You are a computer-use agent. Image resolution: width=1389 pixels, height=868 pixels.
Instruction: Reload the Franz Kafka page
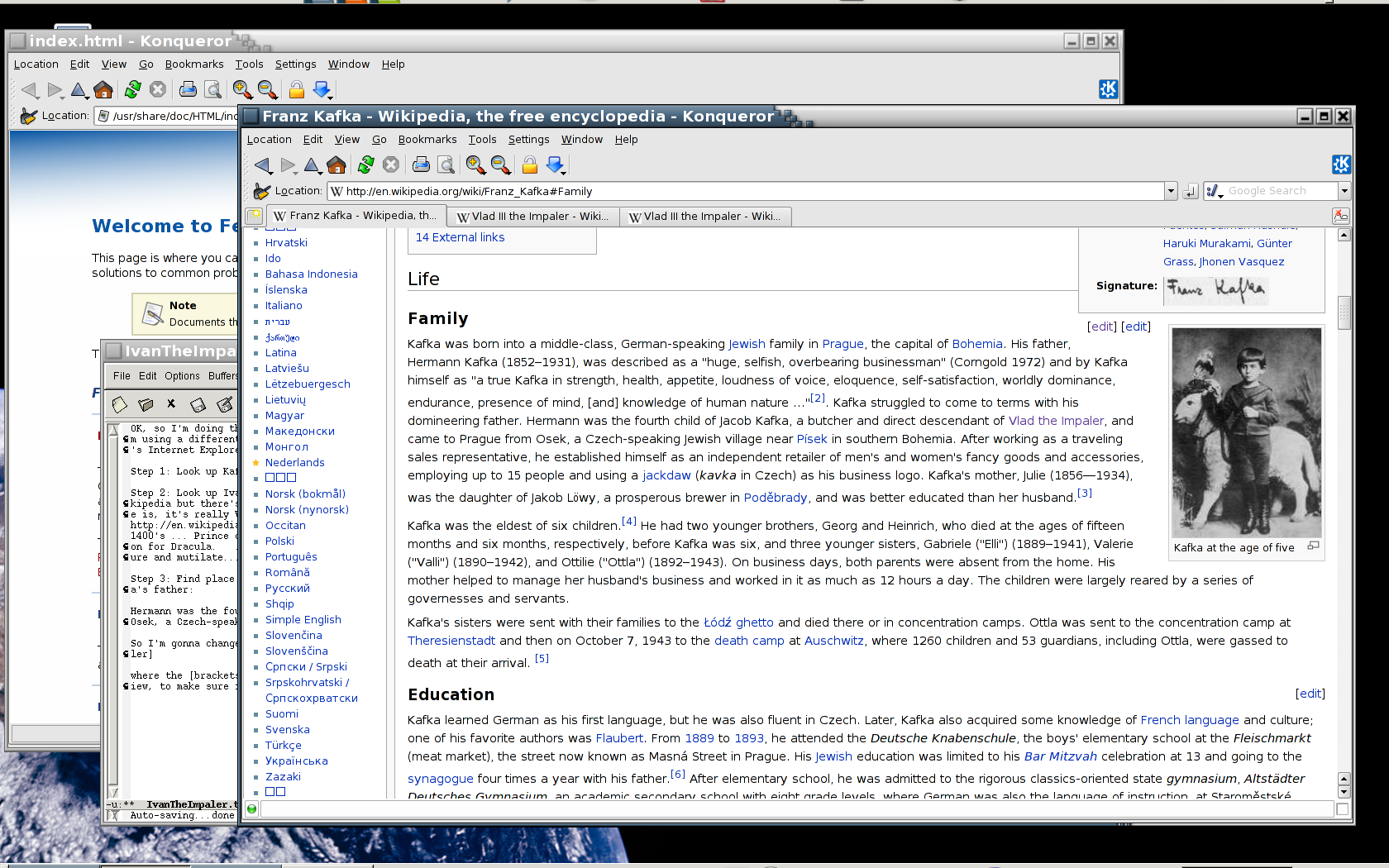click(x=366, y=165)
